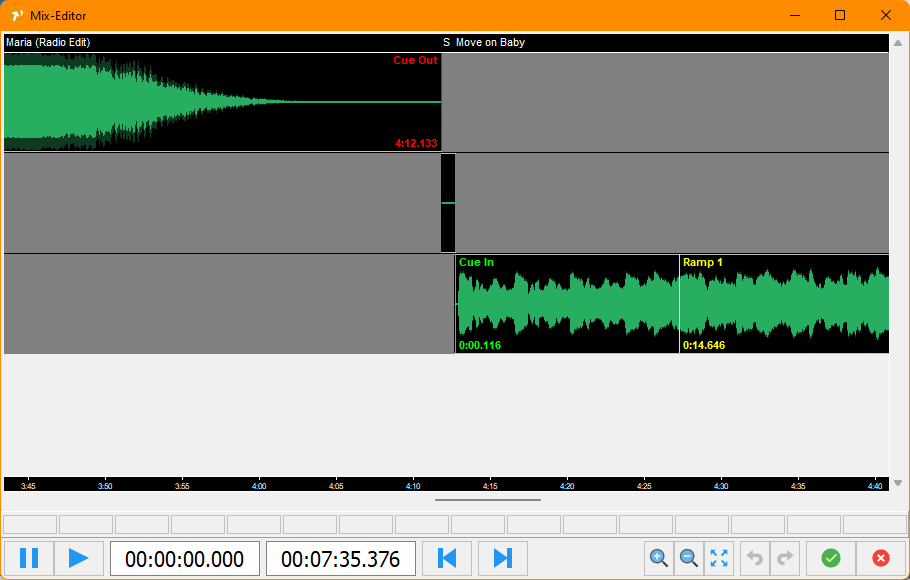Click the 4:12.133 cue out time
Image resolution: width=910 pixels, height=580 pixels.
click(x=416, y=143)
